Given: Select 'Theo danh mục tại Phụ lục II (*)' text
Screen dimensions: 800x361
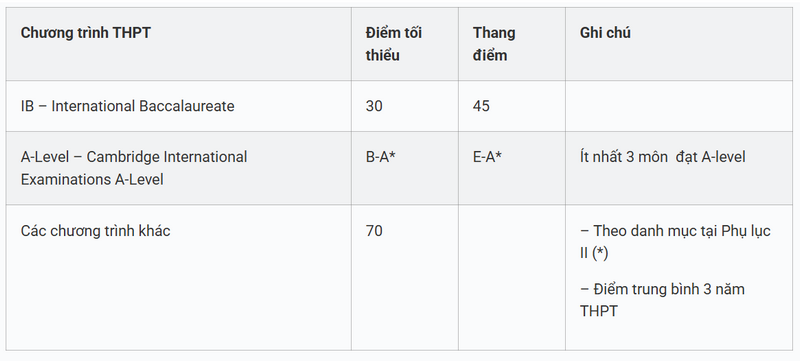Looking at the screenshot, I should click(x=675, y=242).
